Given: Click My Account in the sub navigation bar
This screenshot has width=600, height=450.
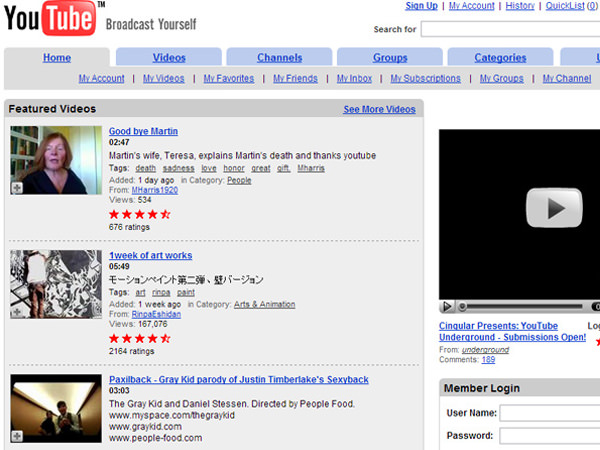Looking at the screenshot, I should [x=101, y=78].
